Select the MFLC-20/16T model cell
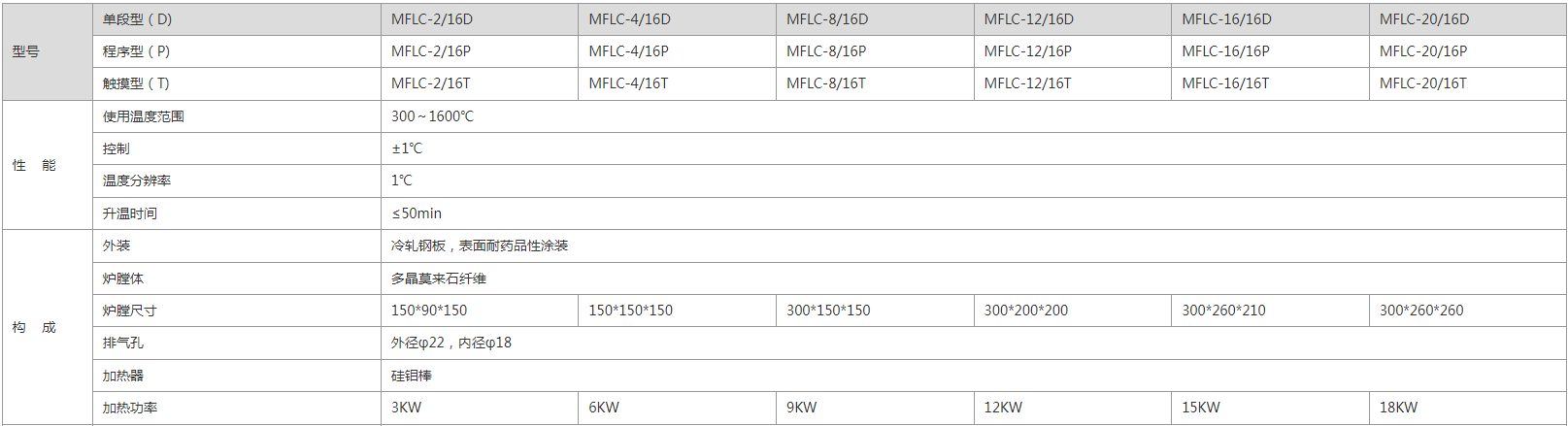Image resolution: width=1568 pixels, height=426 pixels. click(1422, 83)
